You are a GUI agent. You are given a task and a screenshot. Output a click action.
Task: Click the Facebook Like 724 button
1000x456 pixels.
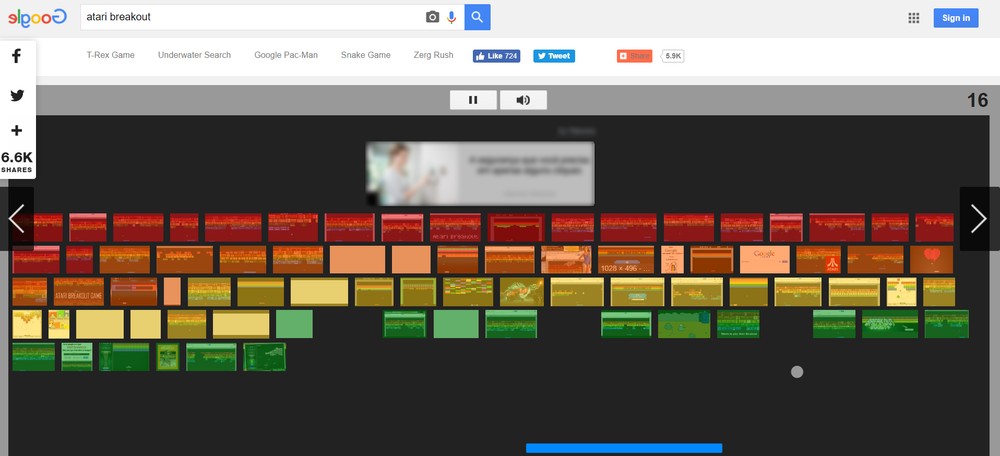[x=496, y=56]
